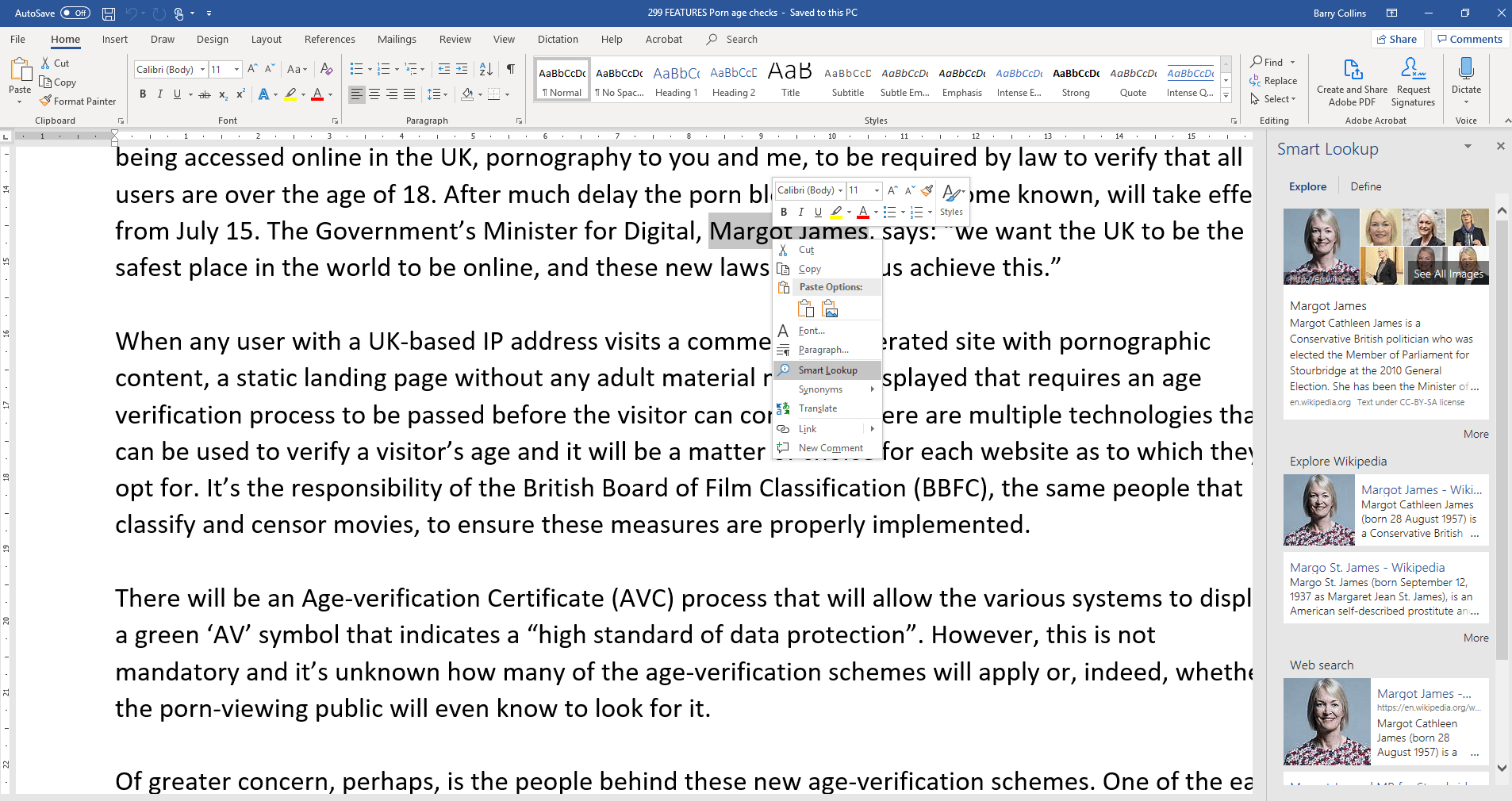Click Replace in Editing group
This screenshot has width=1512, height=801.
tap(1273, 81)
